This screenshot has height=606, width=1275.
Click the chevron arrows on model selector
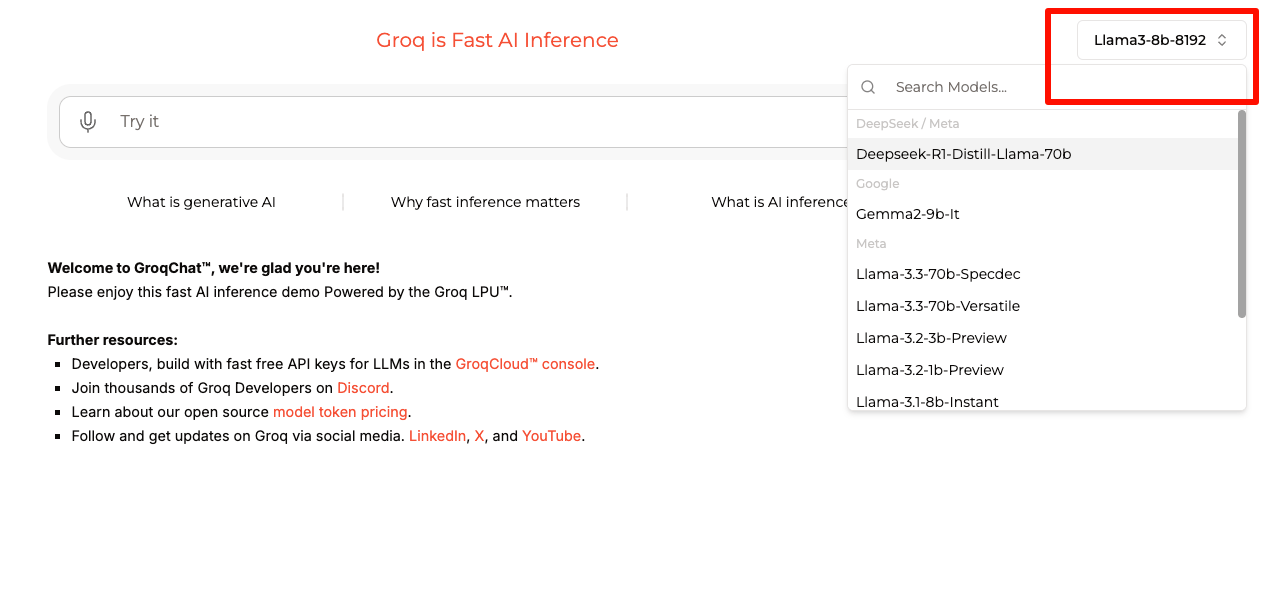coord(1222,40)
